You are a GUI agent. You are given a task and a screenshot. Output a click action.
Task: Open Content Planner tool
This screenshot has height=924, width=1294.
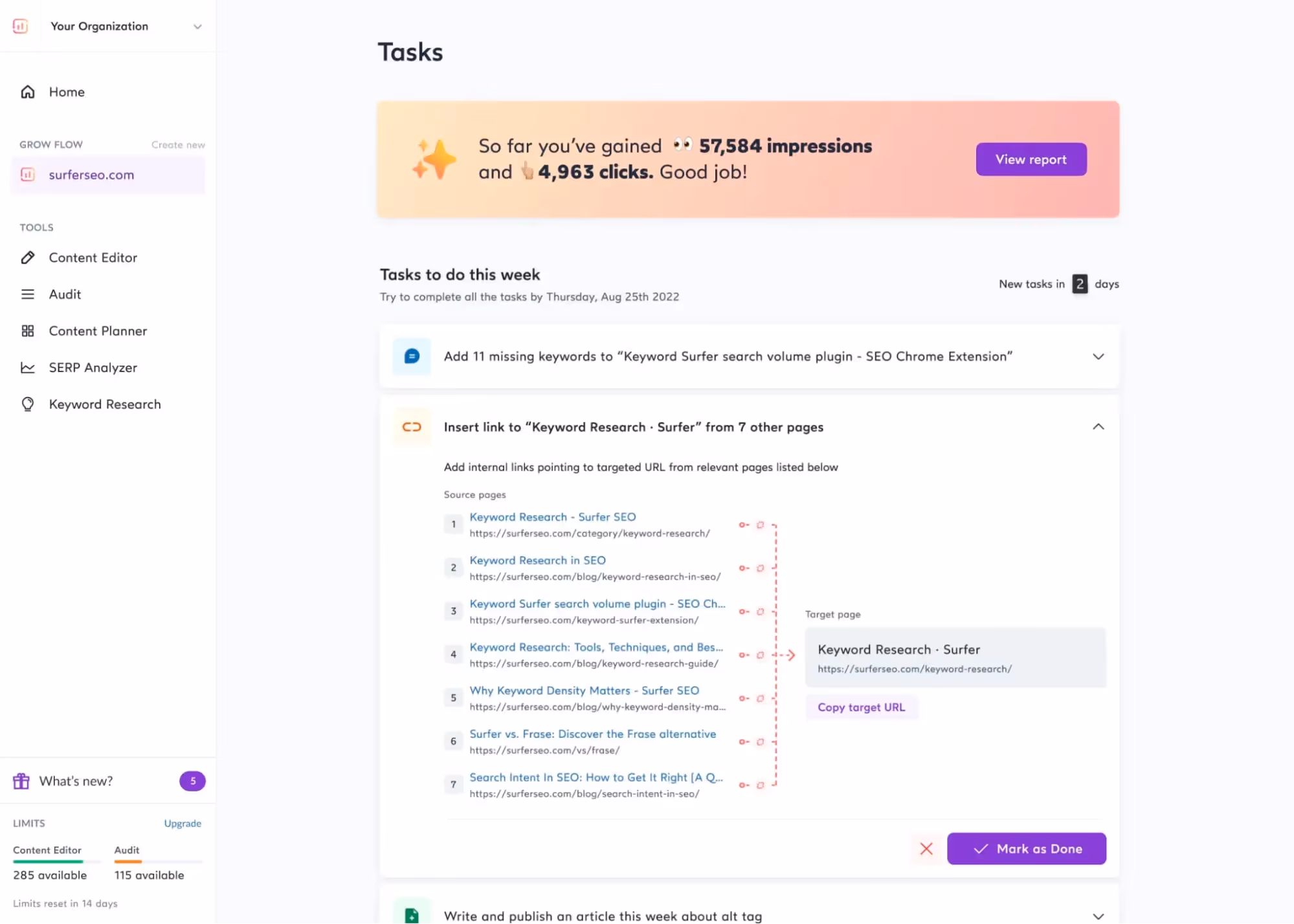tap(98, 331)
